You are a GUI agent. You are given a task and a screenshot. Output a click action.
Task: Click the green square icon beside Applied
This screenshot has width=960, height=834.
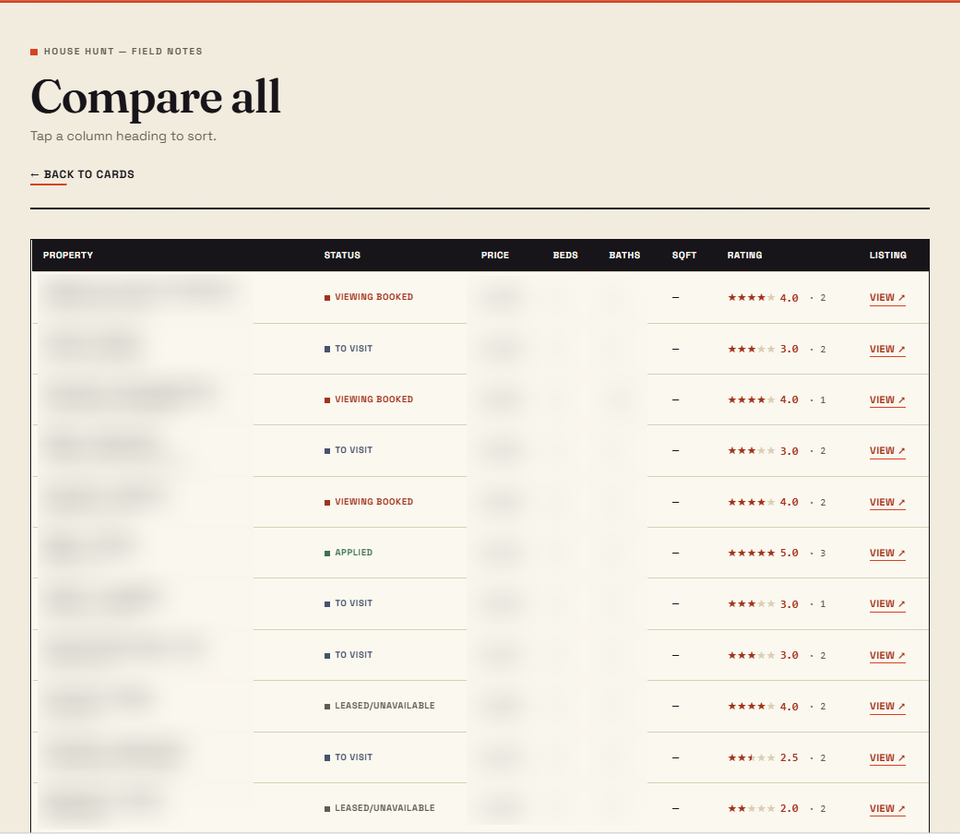point(327,553)
